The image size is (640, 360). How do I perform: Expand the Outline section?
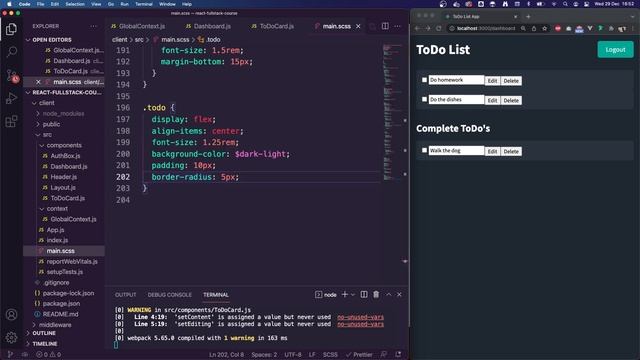tap(44, 333)
